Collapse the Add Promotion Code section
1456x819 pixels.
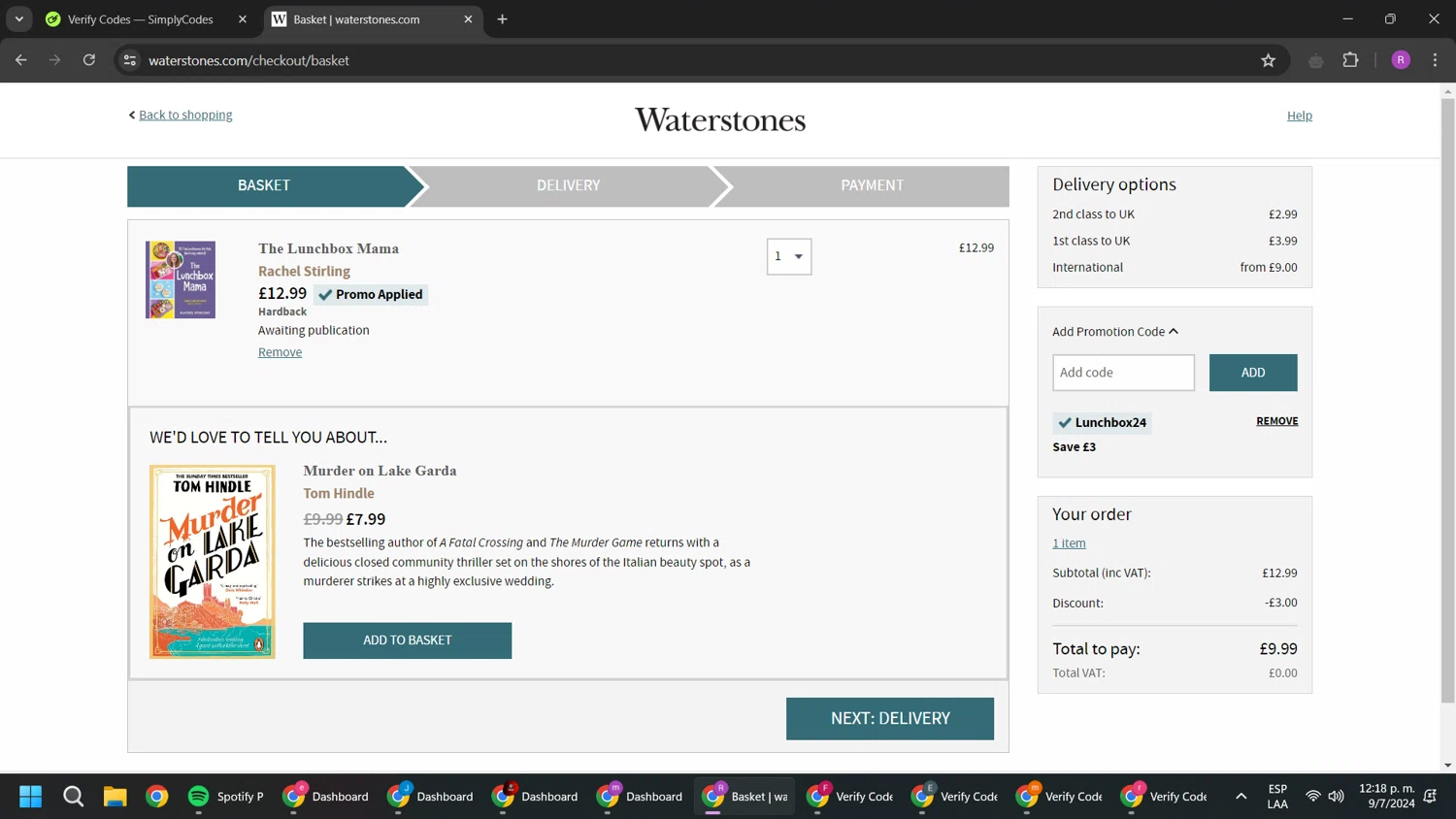1115,332
